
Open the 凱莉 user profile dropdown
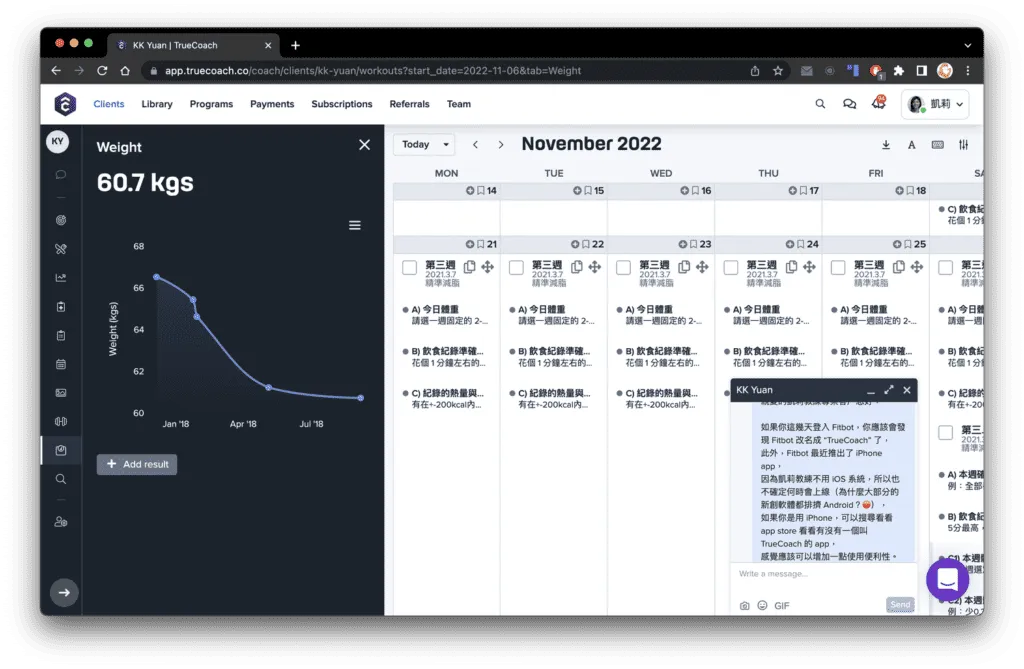936,104
